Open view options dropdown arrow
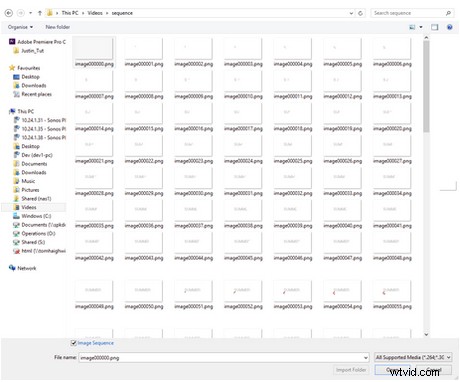The height and width of the screenshot is (382, 460). click(421, 27)
